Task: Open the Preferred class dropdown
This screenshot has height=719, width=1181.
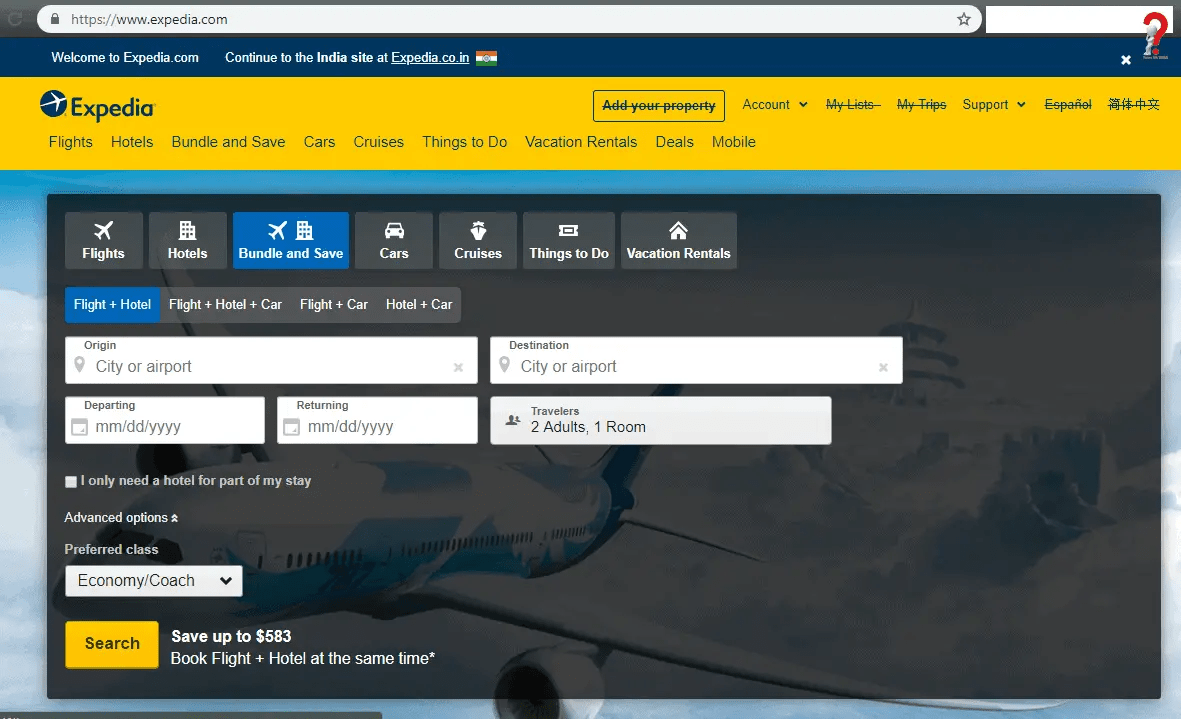Action: coord(153,580)
